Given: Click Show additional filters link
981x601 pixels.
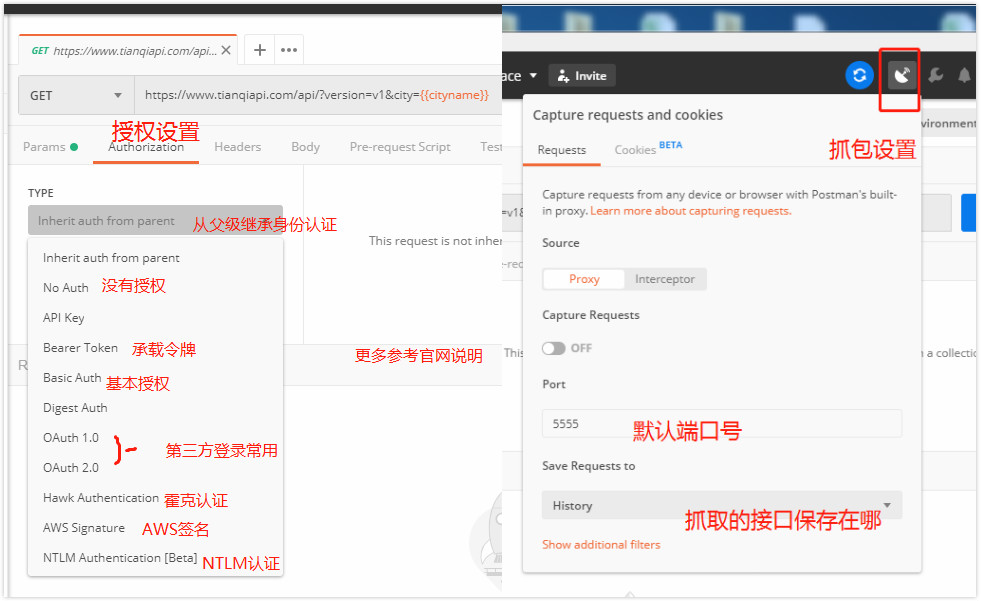Looking at the screenshot, I should click(601, 545).
